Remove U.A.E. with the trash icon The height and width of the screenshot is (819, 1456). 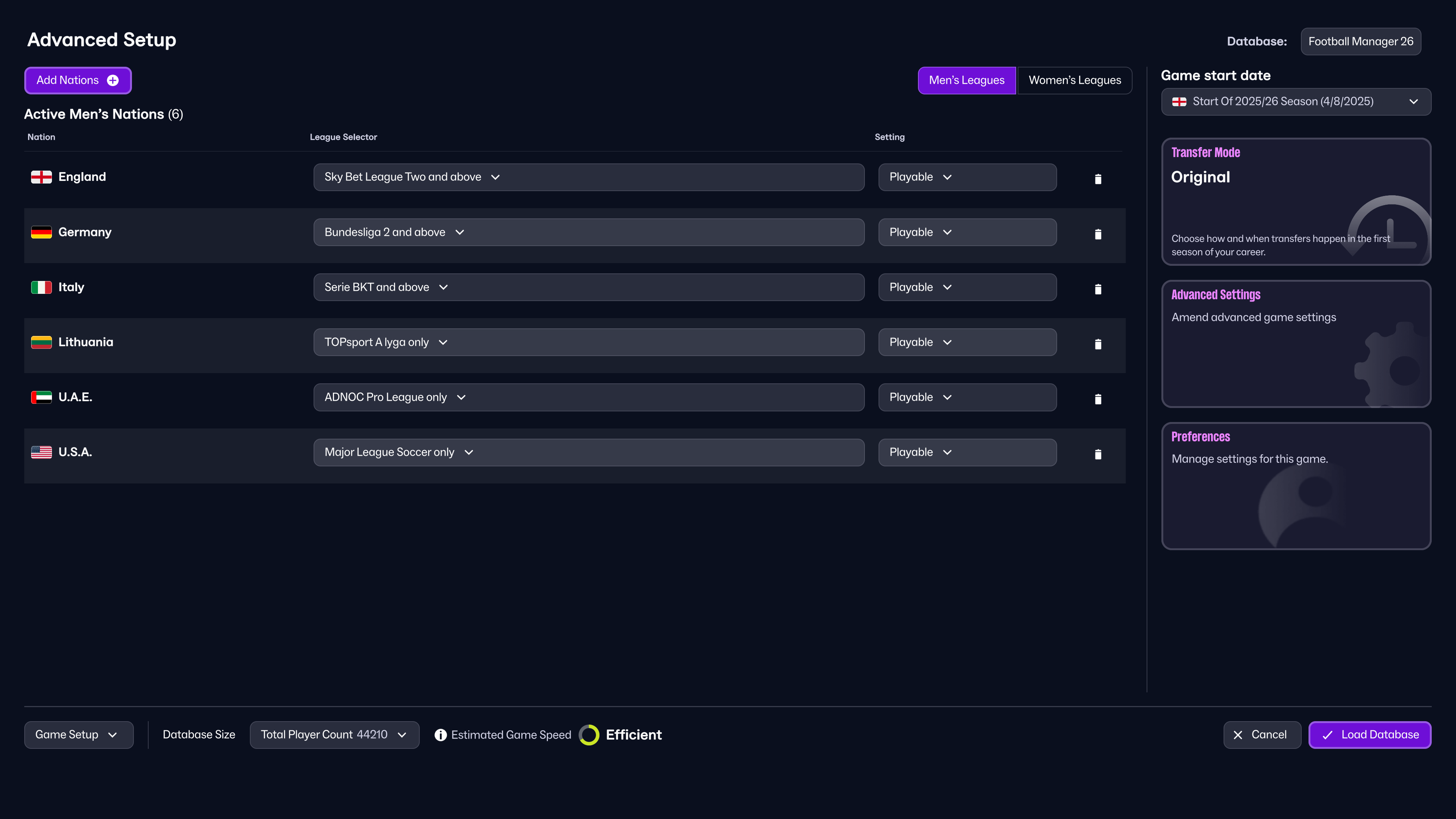(1098, 399)
